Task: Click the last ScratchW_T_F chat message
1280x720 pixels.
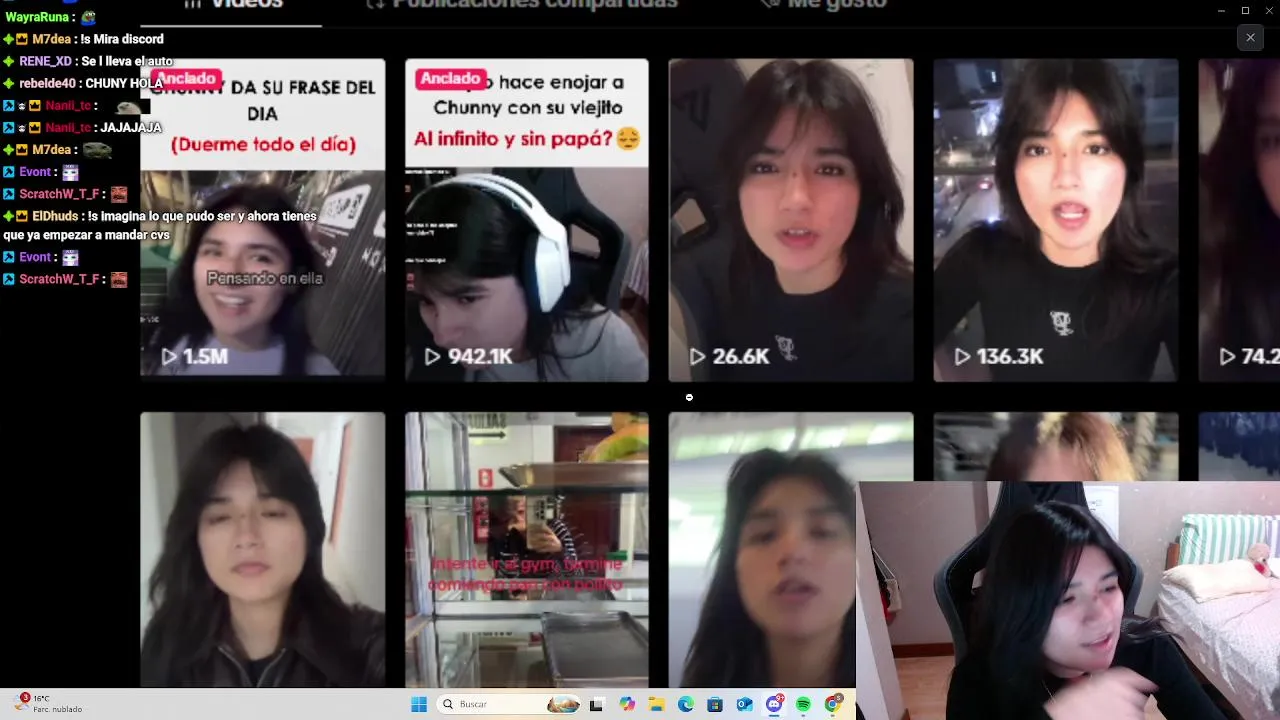Action: click(x=65, y=279)
